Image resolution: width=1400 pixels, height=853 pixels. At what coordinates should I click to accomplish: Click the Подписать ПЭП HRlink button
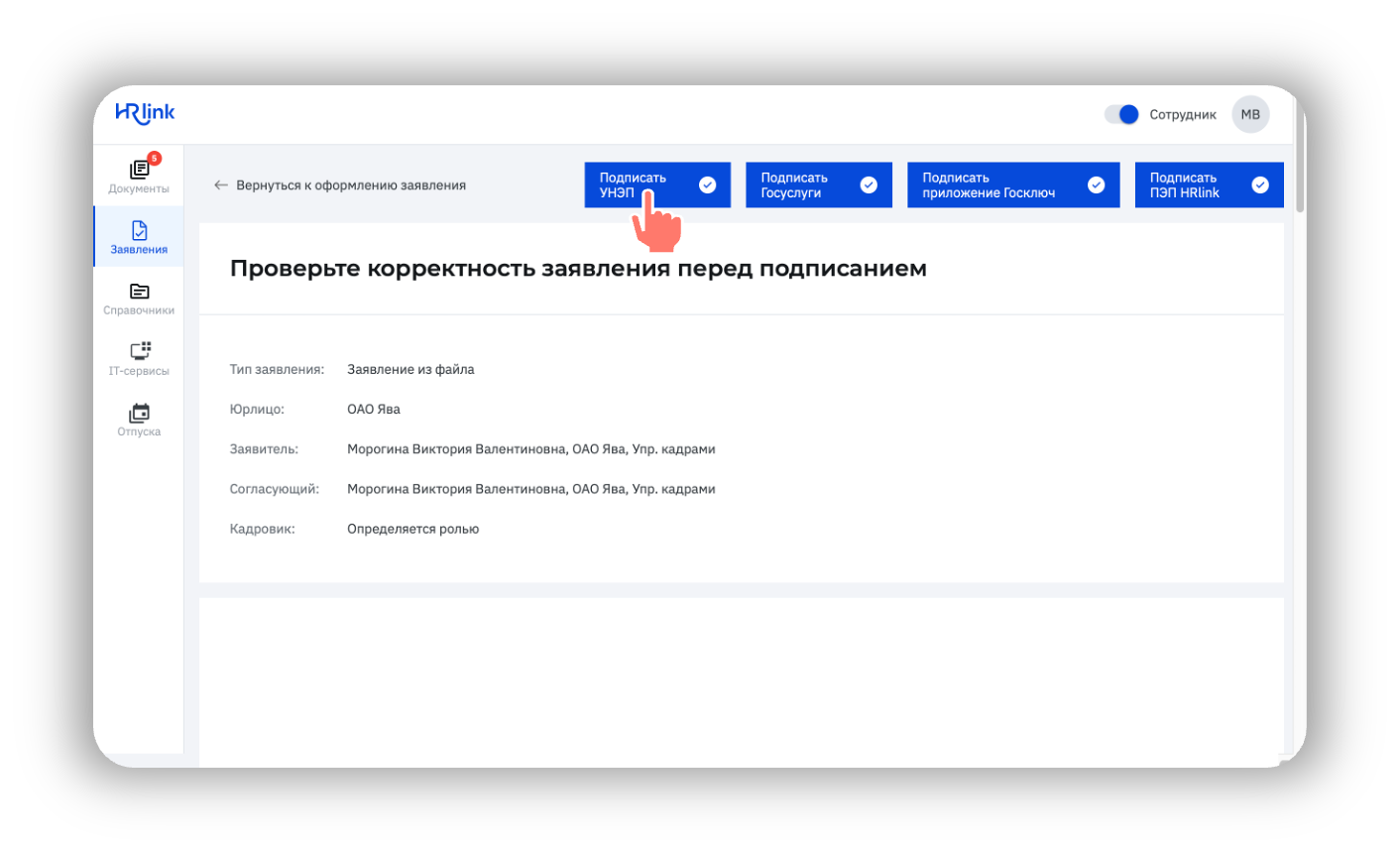coord(1209,185)
